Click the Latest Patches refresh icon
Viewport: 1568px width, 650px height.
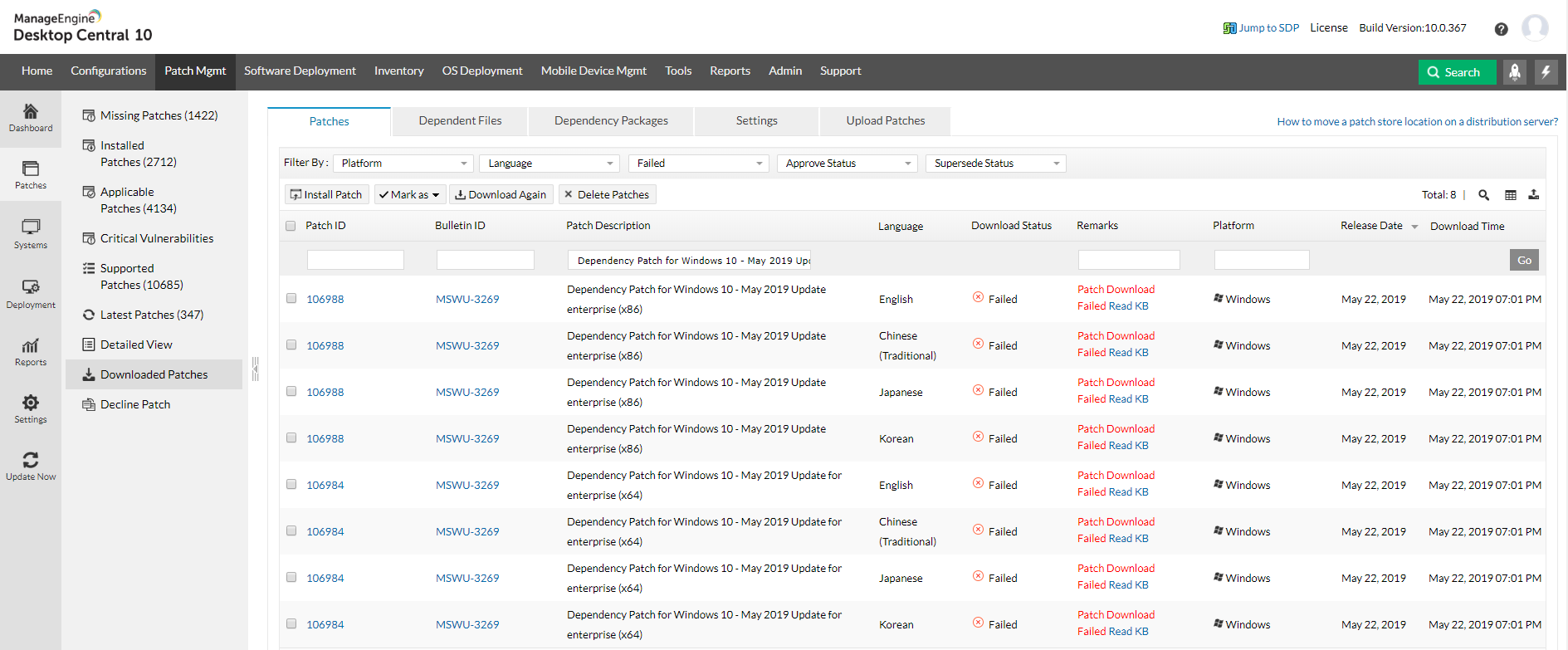[89, 315]
